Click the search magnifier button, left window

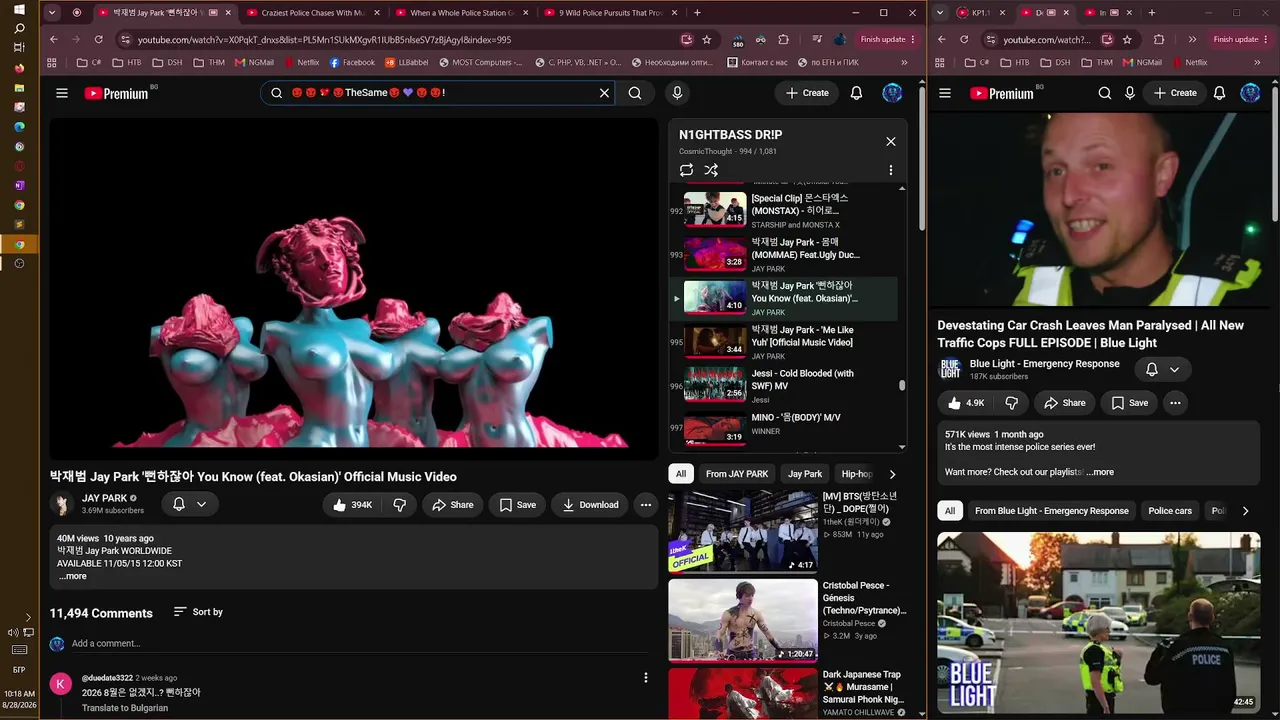635,93
